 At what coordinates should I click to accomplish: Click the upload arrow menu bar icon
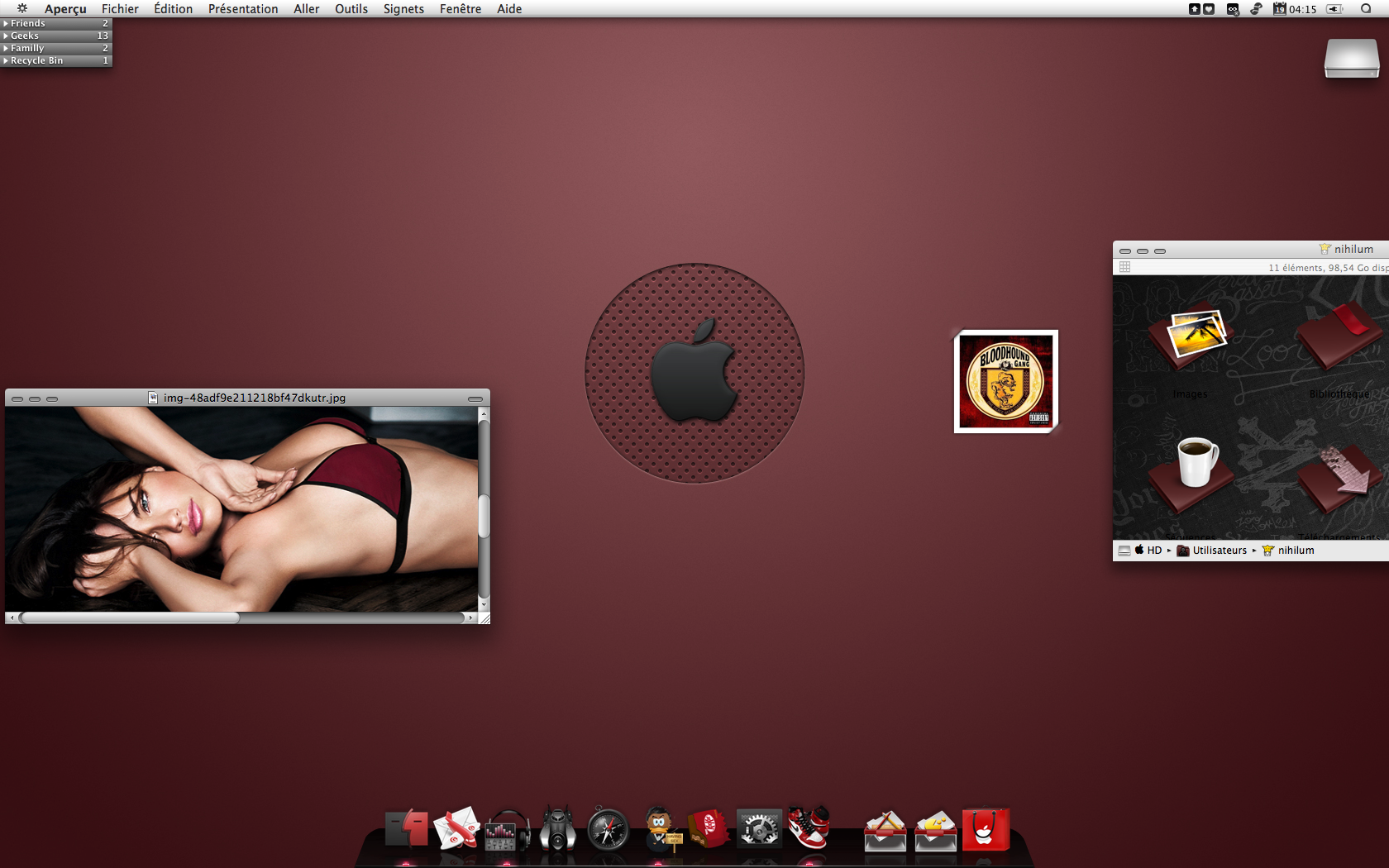[x=1194, y=9]
